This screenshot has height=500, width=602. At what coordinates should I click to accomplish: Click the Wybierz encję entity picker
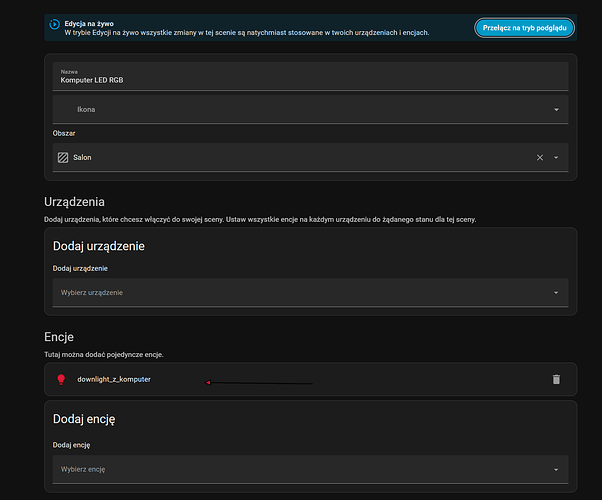pos(300,468)
